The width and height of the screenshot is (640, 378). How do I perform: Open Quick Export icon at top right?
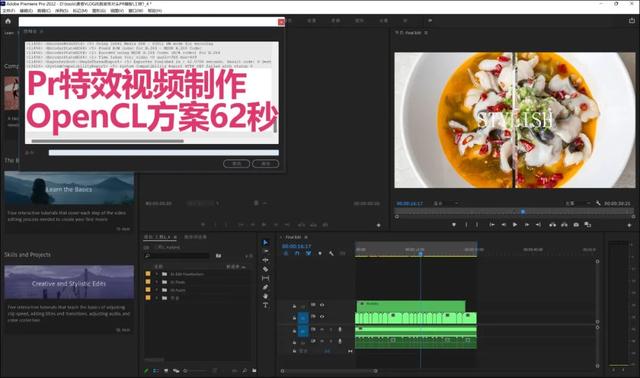tap(631, 20)
